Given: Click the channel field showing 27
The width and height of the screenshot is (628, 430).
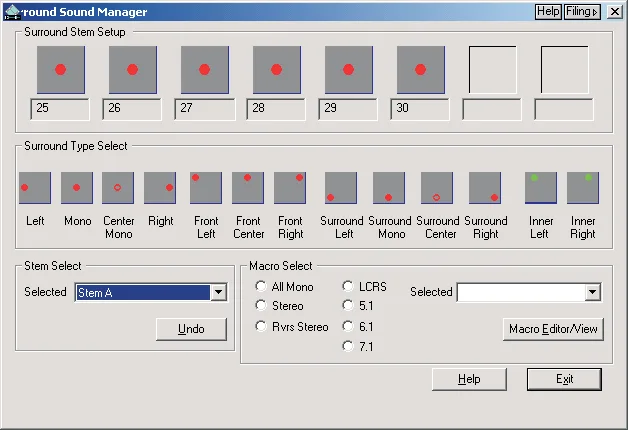Looking at the screenshot, I should point(204,109).
